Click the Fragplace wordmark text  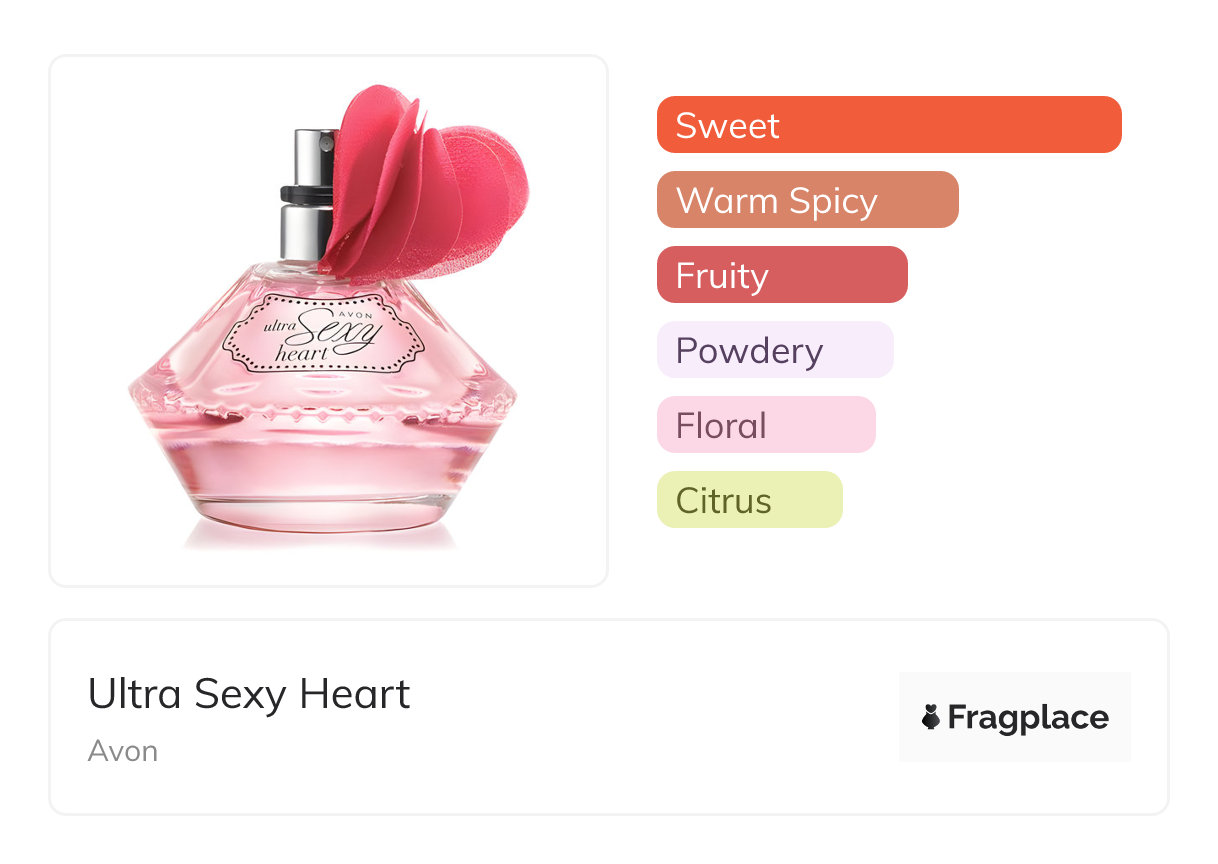1028,717
